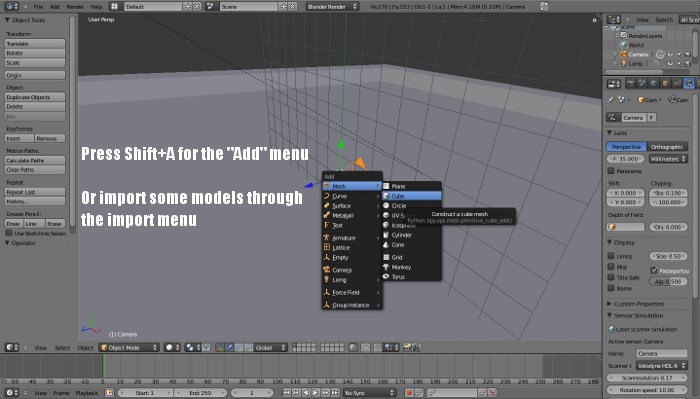The width and height of the screenshot is (700, 399).
Task: Open the render properties tab icon
Action: (630, 83)
